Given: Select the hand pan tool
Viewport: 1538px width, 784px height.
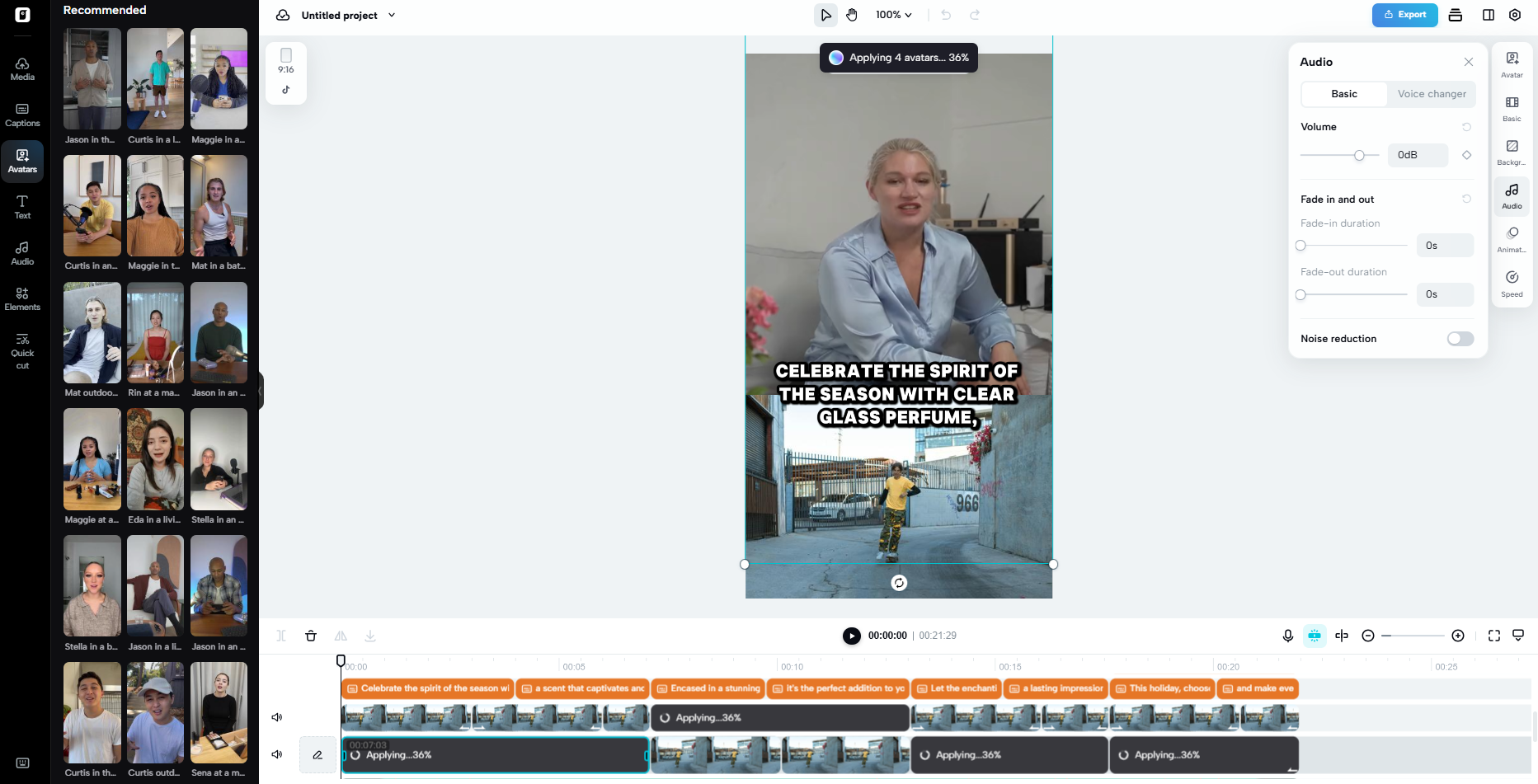Looking at the screenshot, I should click(852, 15).
